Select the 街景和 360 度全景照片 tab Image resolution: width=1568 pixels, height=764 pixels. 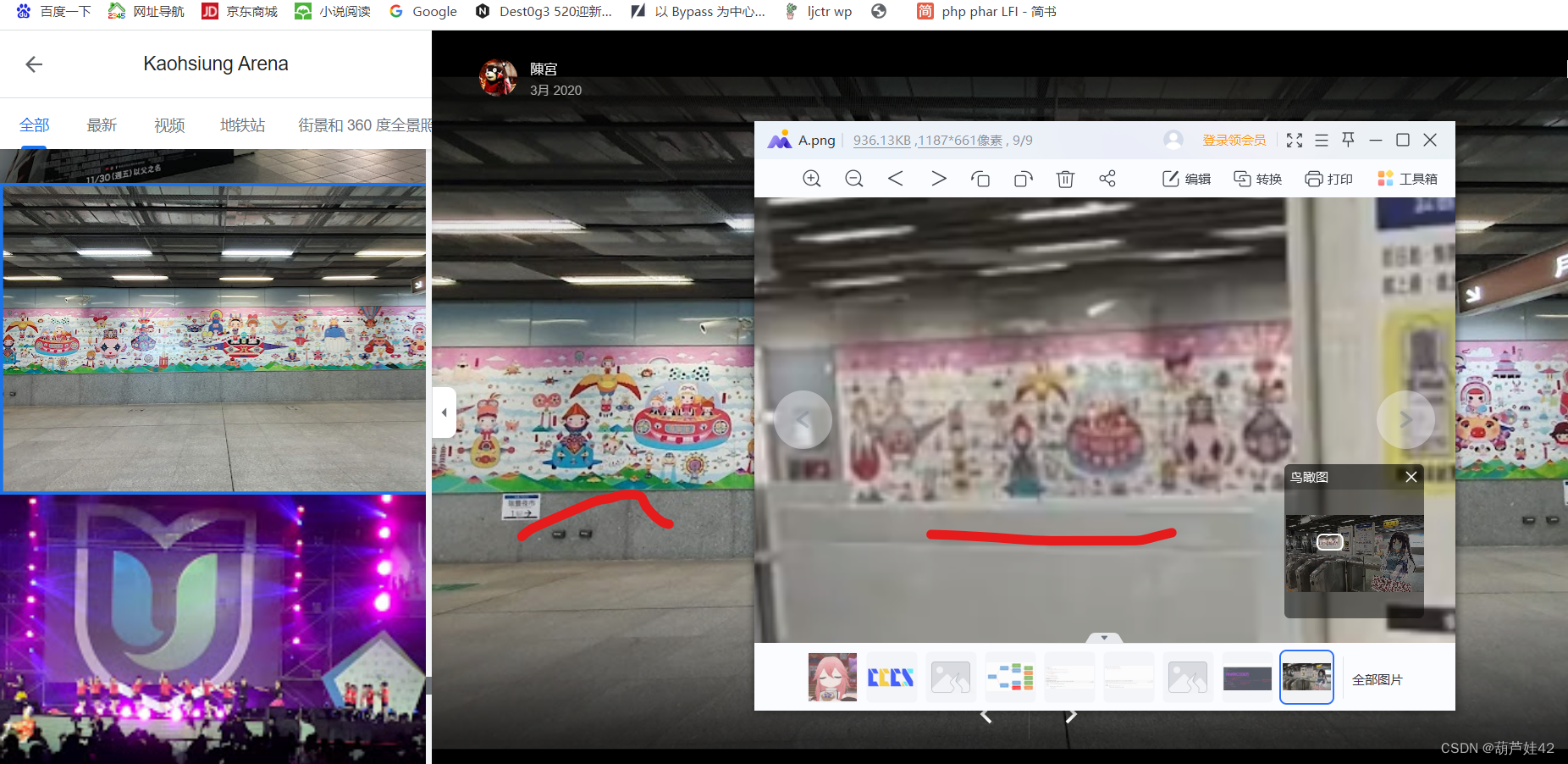click(x=365, y=125)
